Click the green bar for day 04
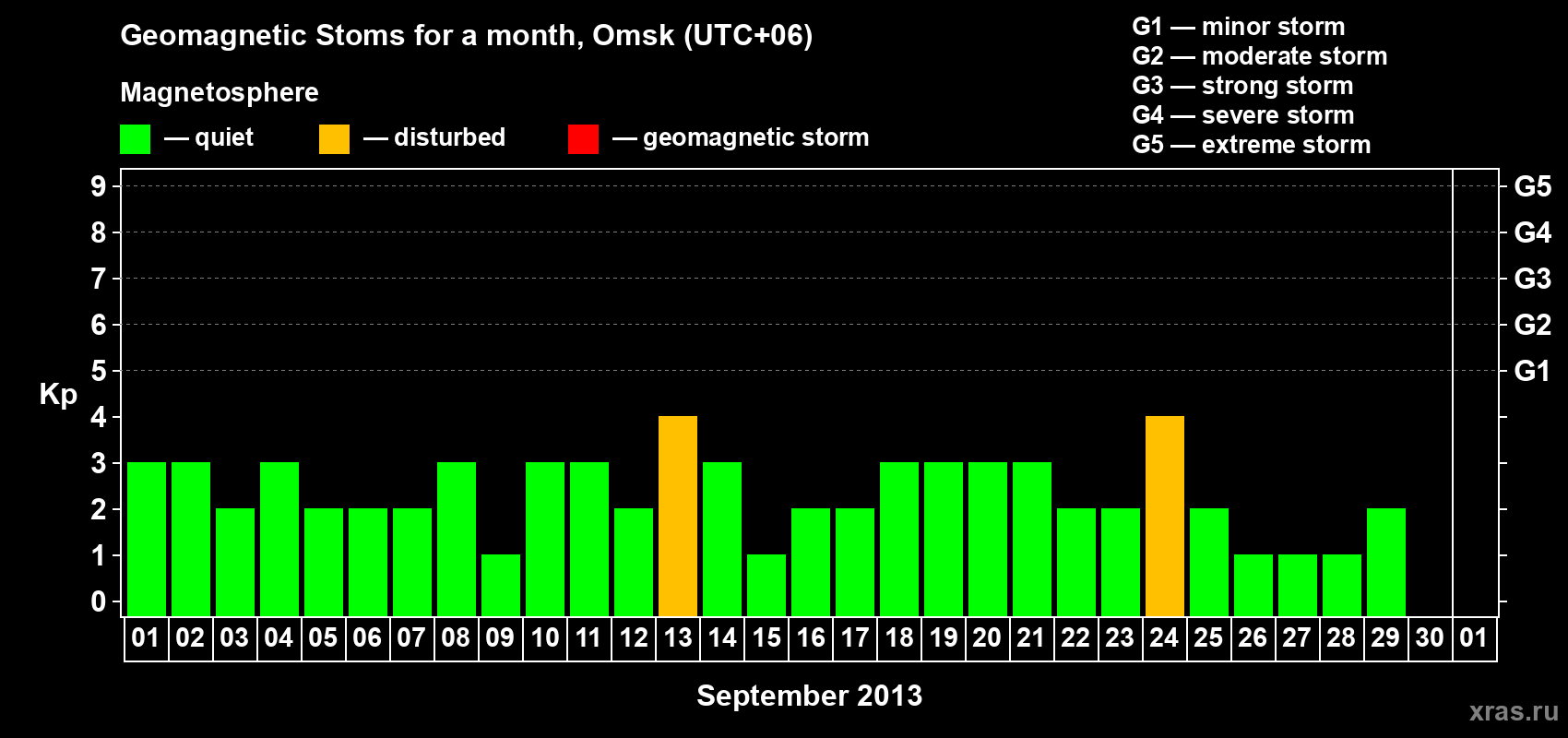Screen dimensions: 1568x738 click(x=279, y=539)
